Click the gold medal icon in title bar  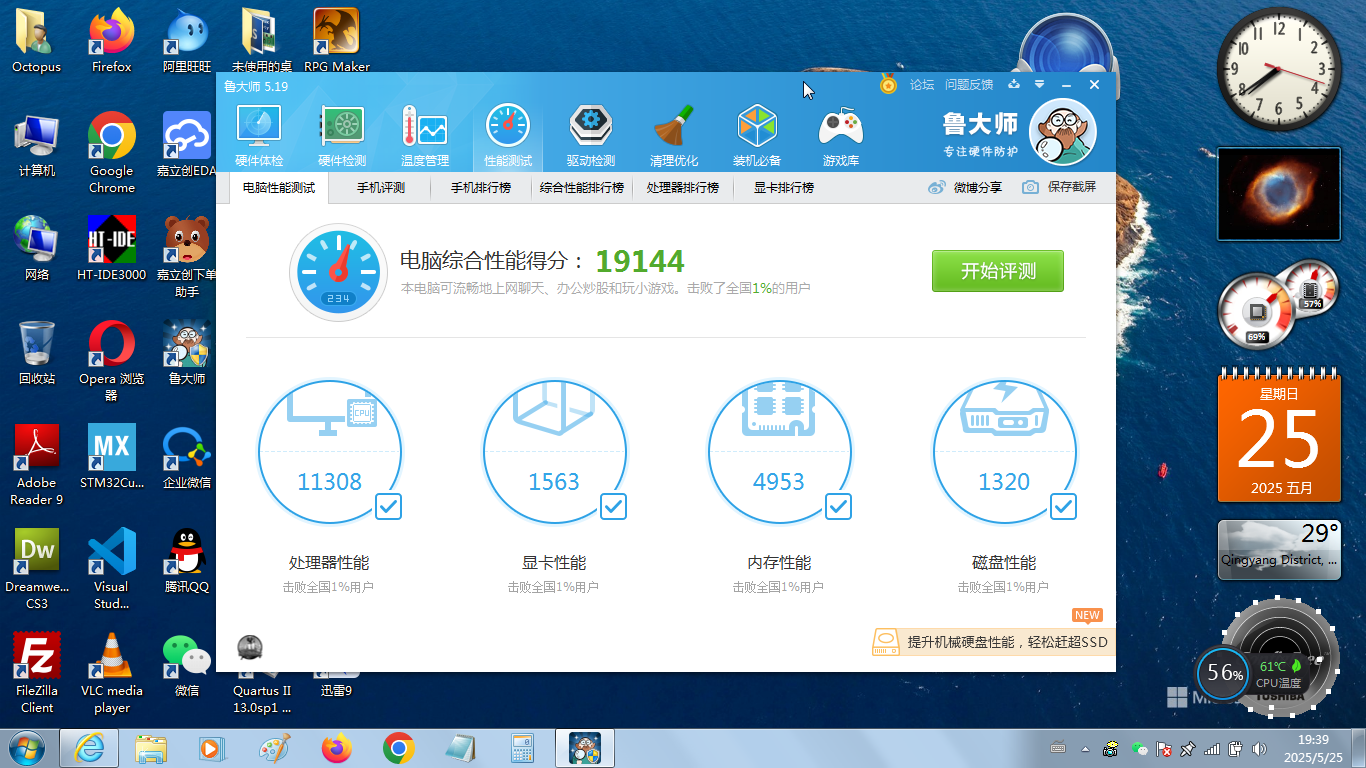(x=888, y=85)
